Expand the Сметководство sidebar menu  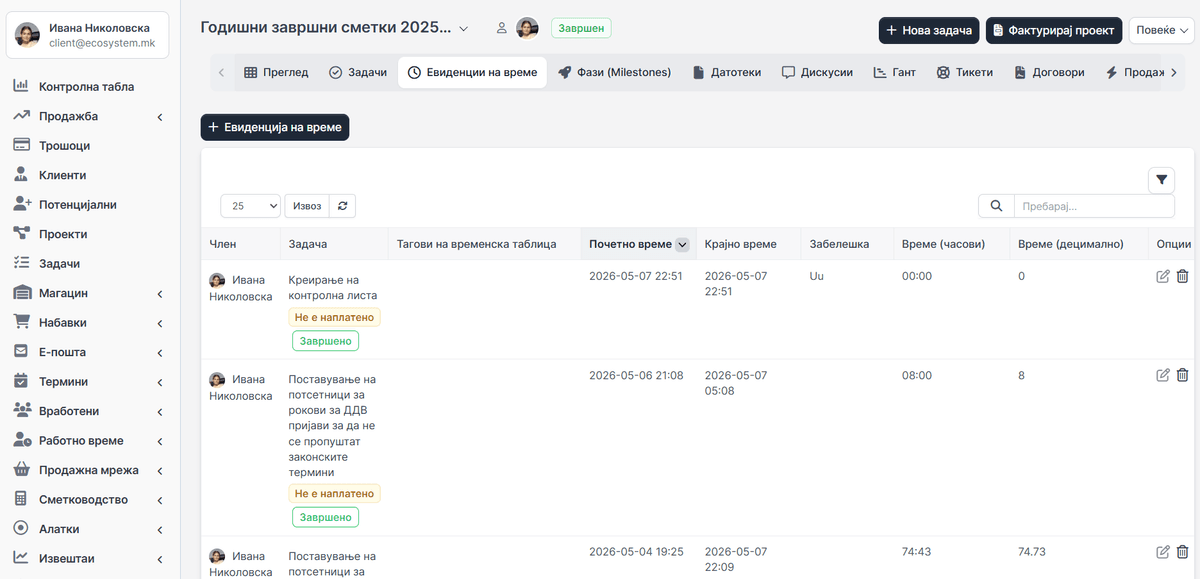pos(90,499)
